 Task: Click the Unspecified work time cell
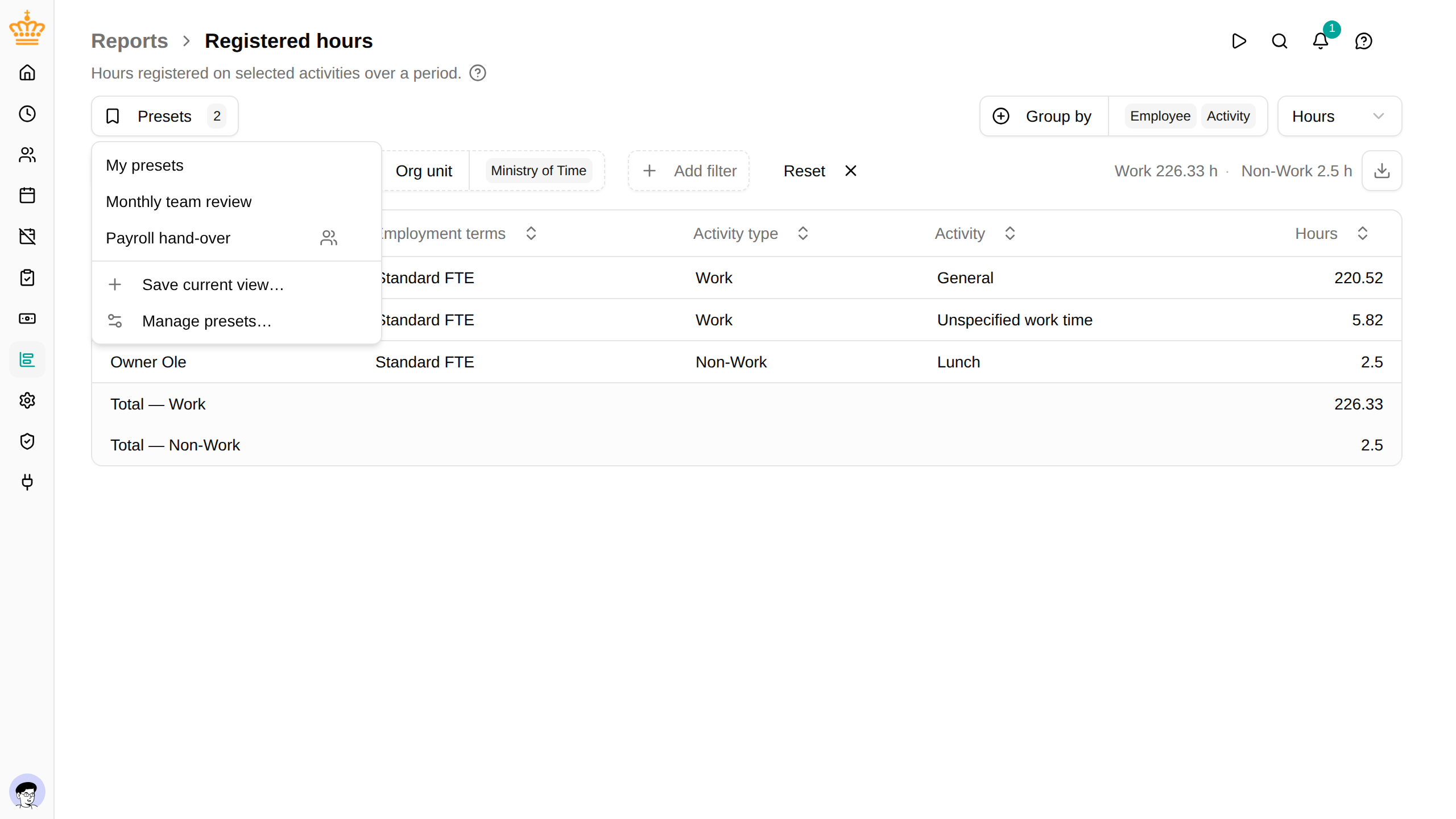coord(1015,320)
